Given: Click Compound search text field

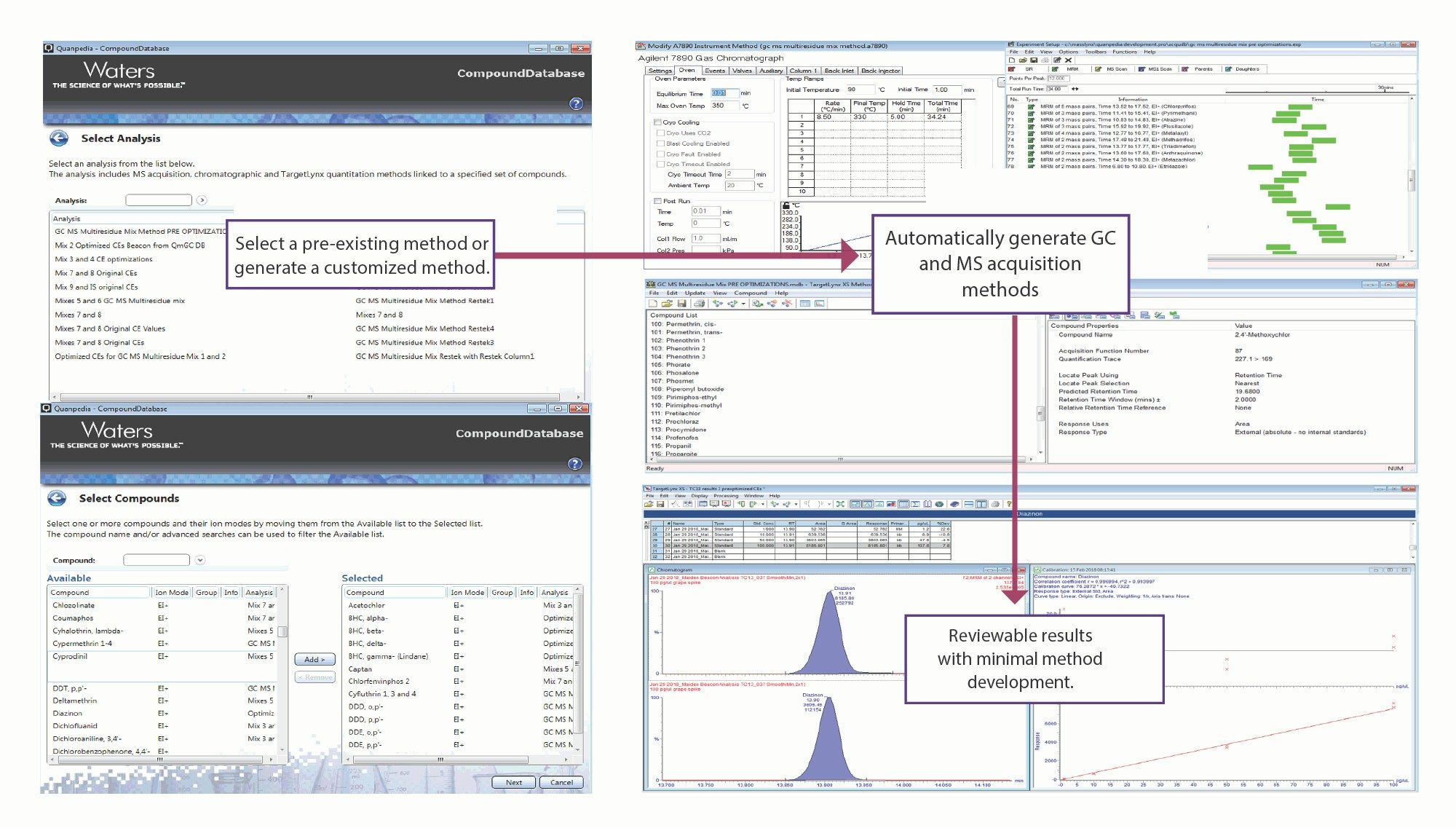Looking at the screenshot, I should (x=157, y=560).
